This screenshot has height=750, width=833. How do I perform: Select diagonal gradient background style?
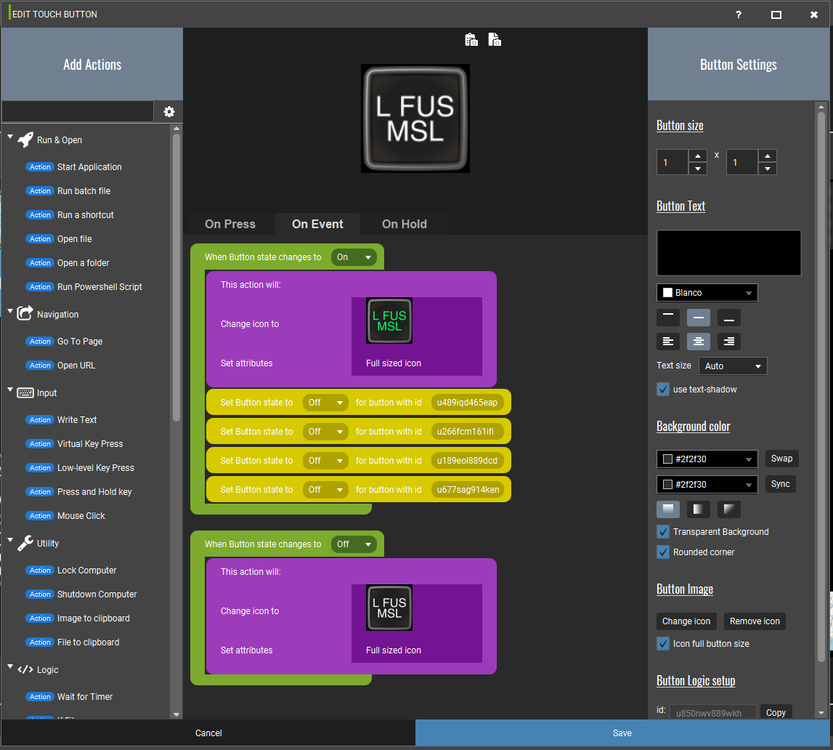729,509
